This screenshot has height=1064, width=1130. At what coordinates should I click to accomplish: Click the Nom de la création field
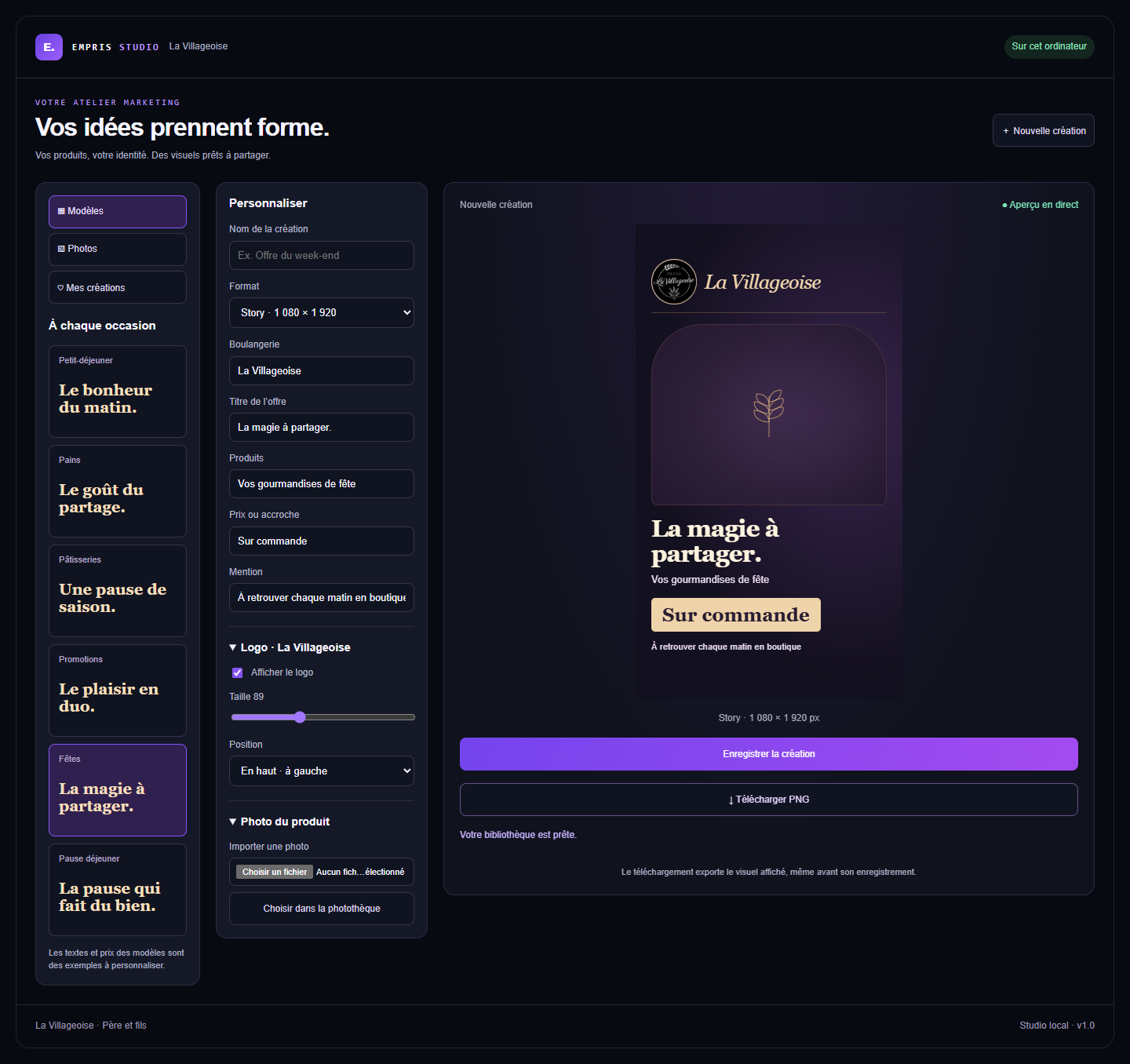tap(322, 256)
